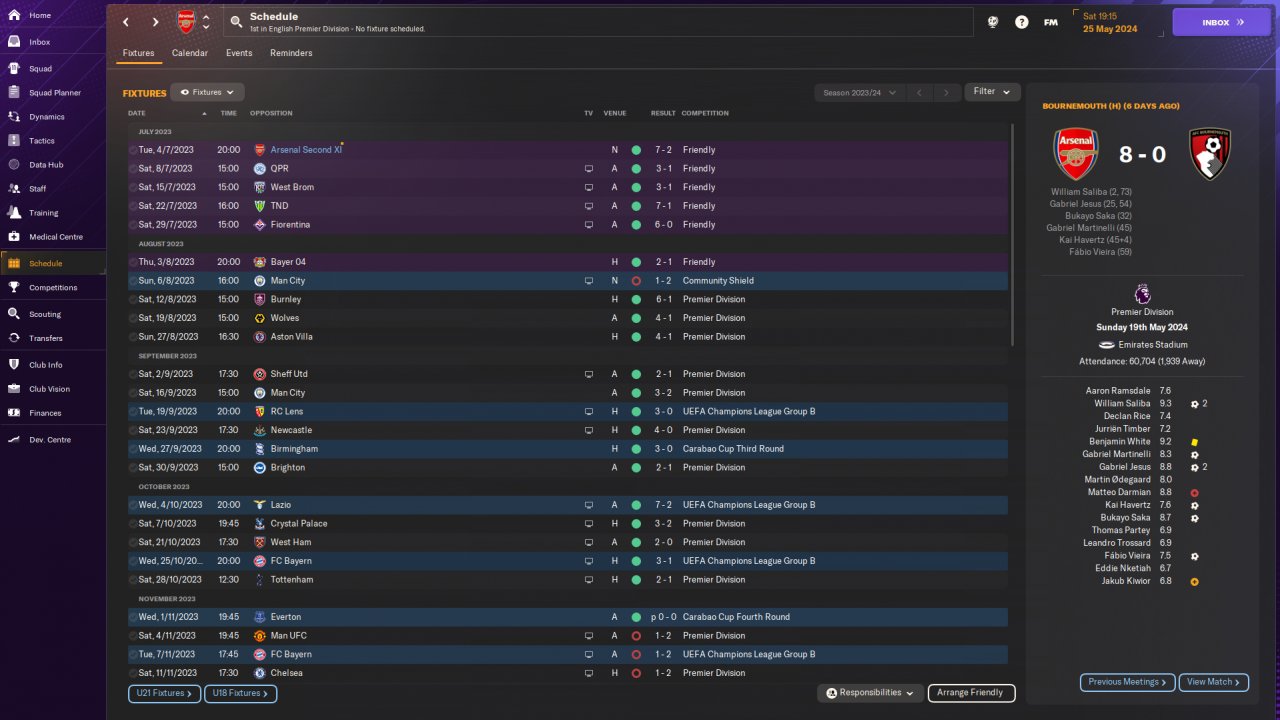
Task: Click the fixtures list scrollbar
Action: pyautogui.click(x=1013, y=235)
